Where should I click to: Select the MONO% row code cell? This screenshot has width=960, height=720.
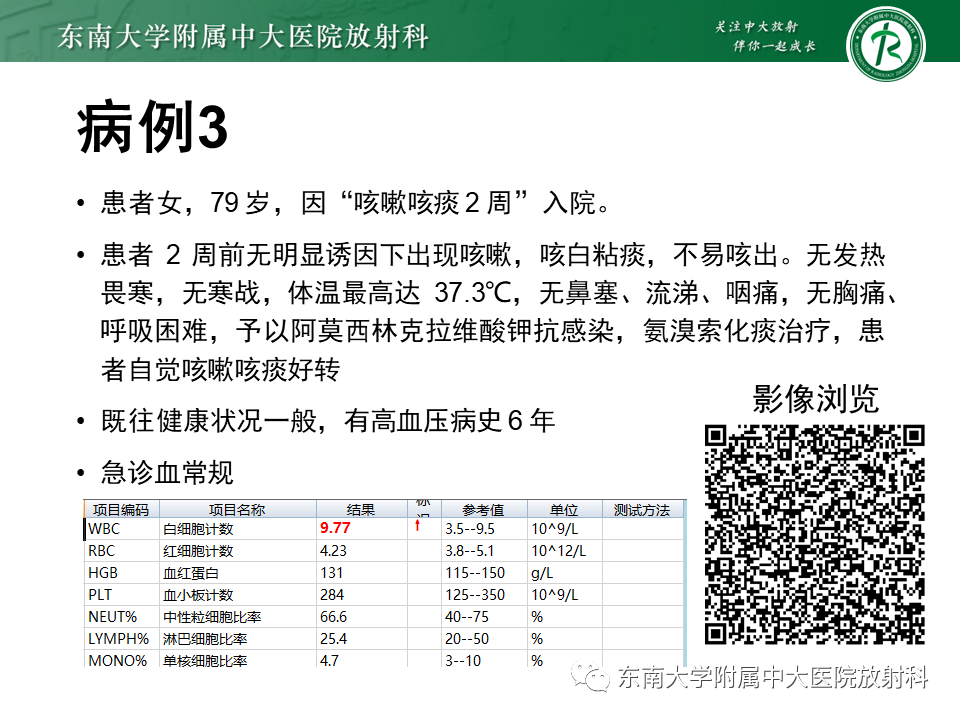pyautogui.click(x=122, y=659)
